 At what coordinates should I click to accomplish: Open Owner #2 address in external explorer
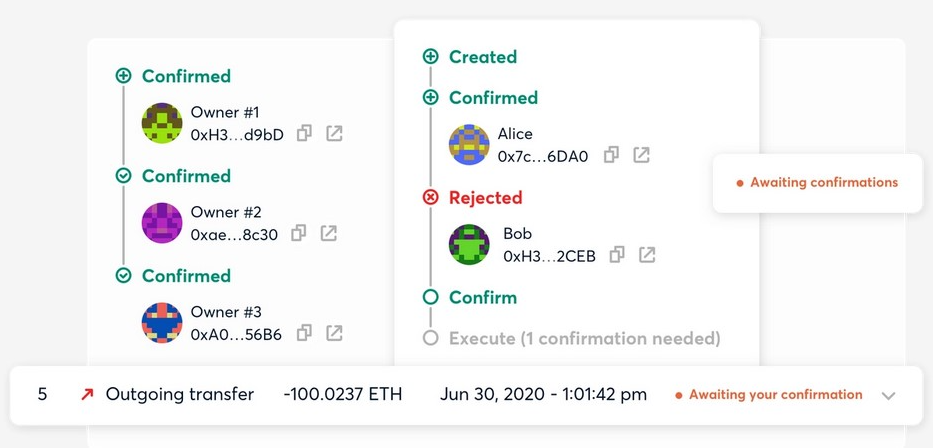[328, 233]
